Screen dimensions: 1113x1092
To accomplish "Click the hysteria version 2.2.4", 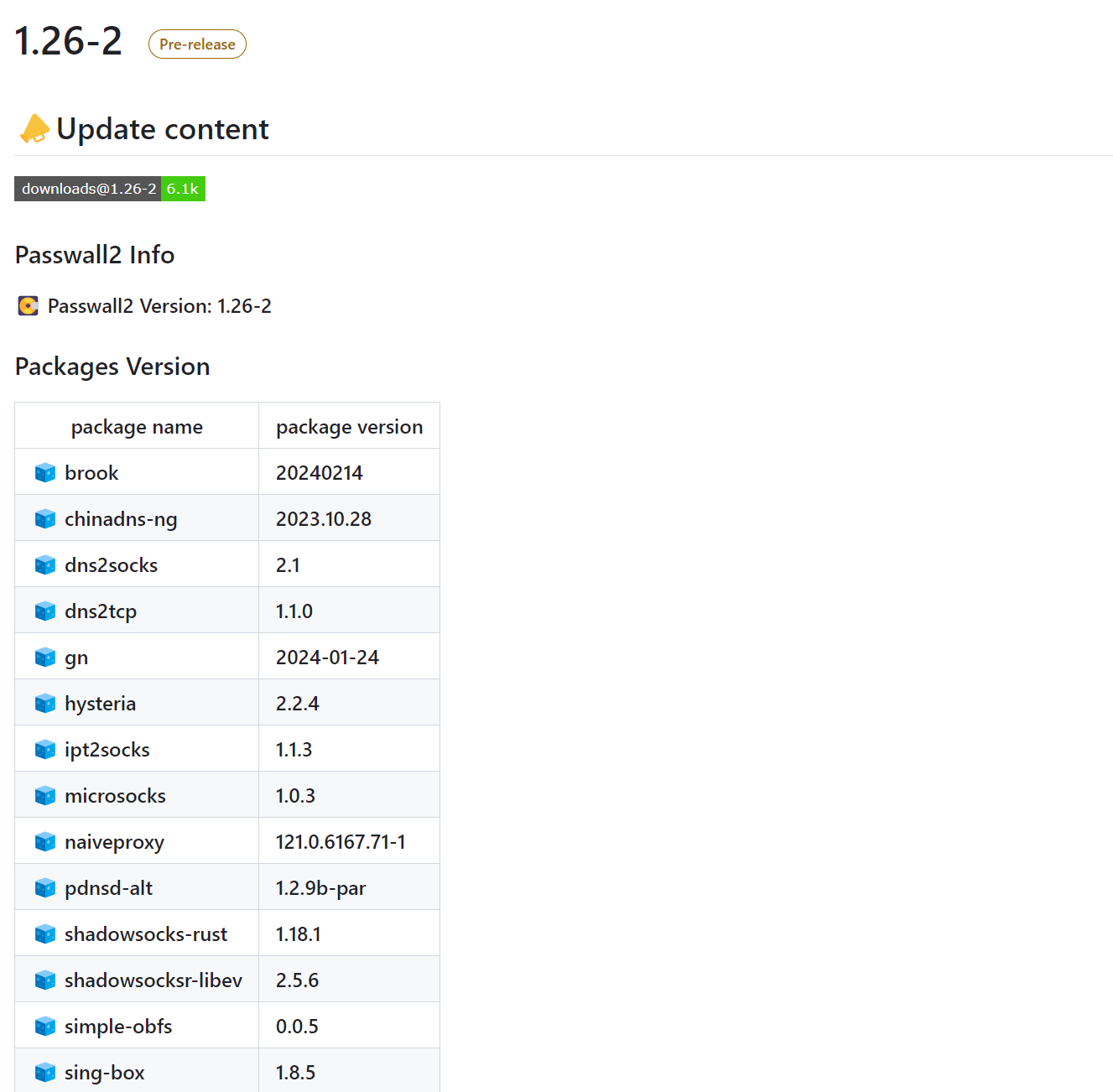I will click(x=298, y=704).
